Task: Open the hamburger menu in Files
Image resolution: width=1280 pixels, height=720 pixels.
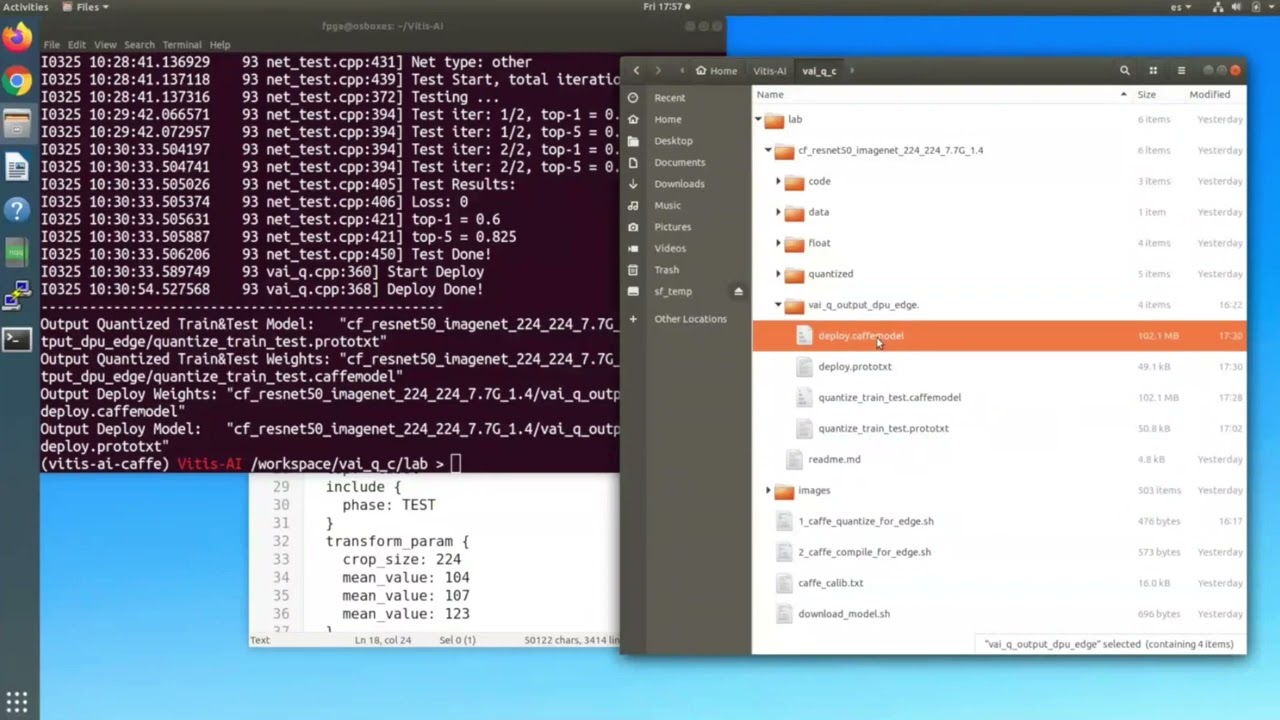Action: (1181, 71)
